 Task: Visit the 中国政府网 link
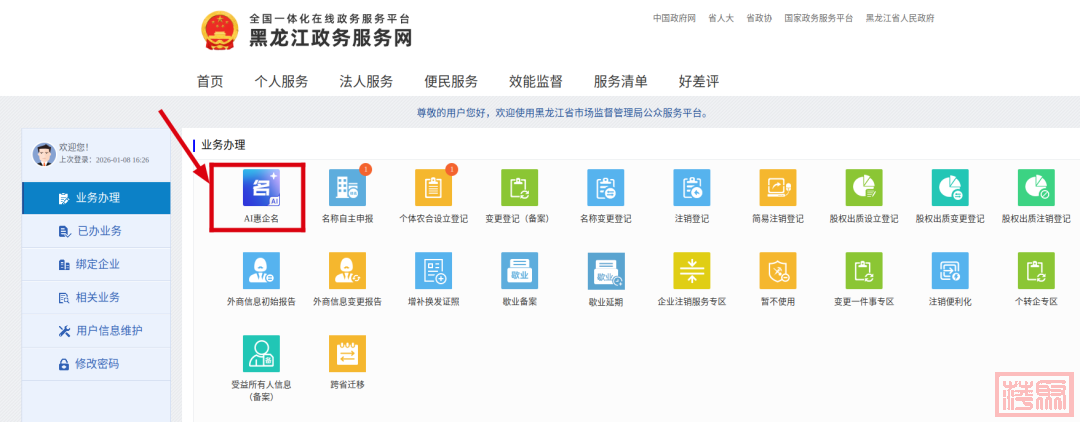pos(674,18)
